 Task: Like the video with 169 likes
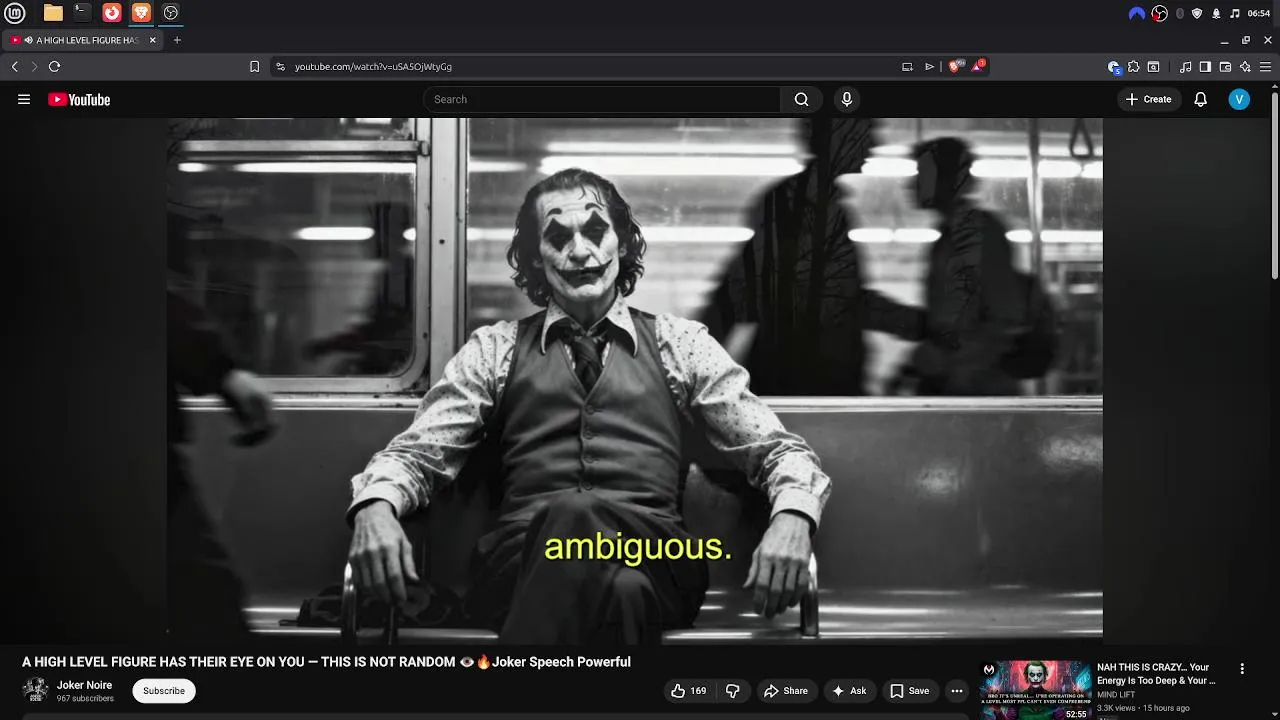688,691
